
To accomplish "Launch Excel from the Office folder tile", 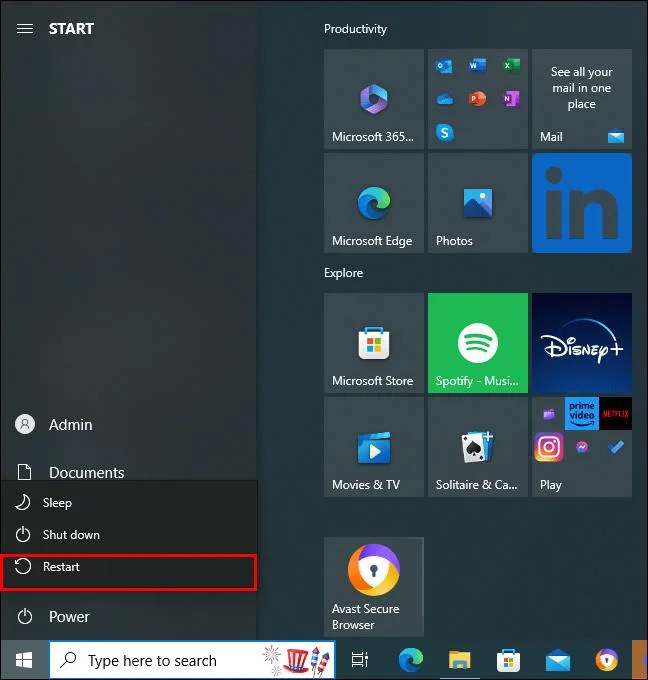I will tap(511, 66).
